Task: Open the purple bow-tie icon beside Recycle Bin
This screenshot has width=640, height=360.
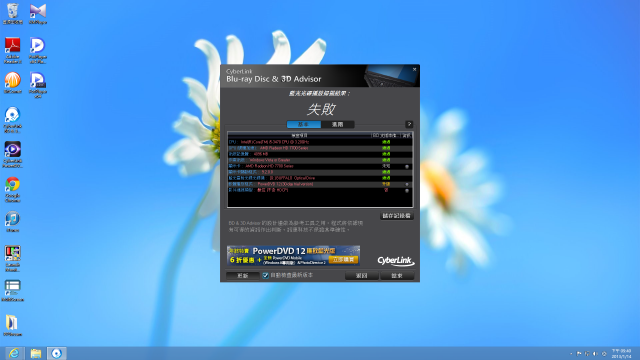Action: point(38,13)
